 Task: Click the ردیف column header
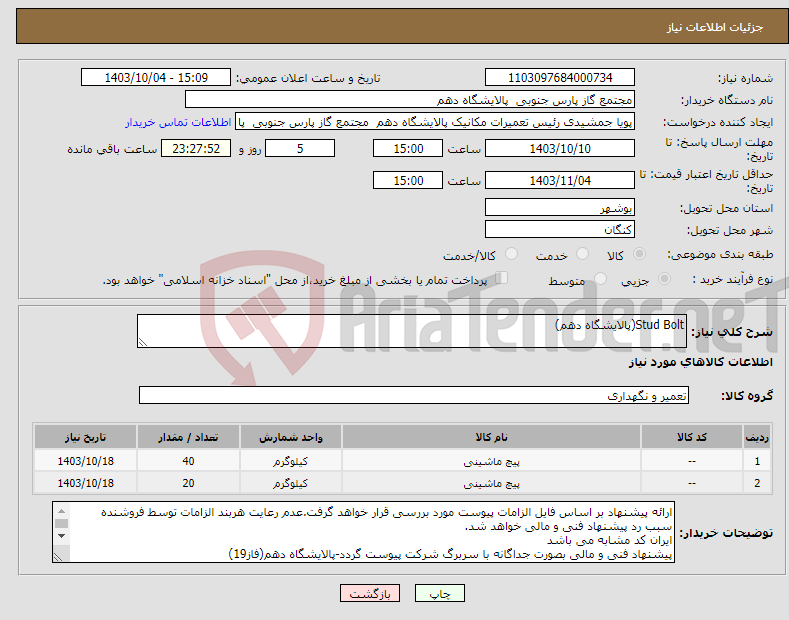click(x=757, y=437)
